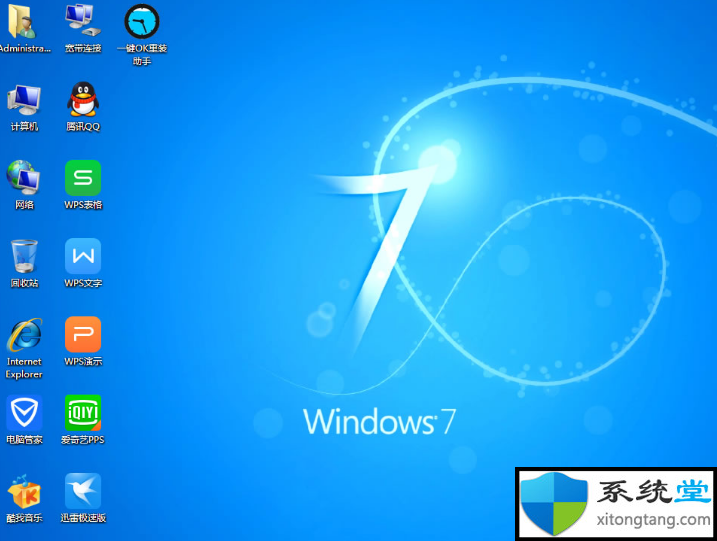Launch WPS表格 green spreadsheet icon
This screenshot has width=717, height=541.
click(x=83, y=178)
